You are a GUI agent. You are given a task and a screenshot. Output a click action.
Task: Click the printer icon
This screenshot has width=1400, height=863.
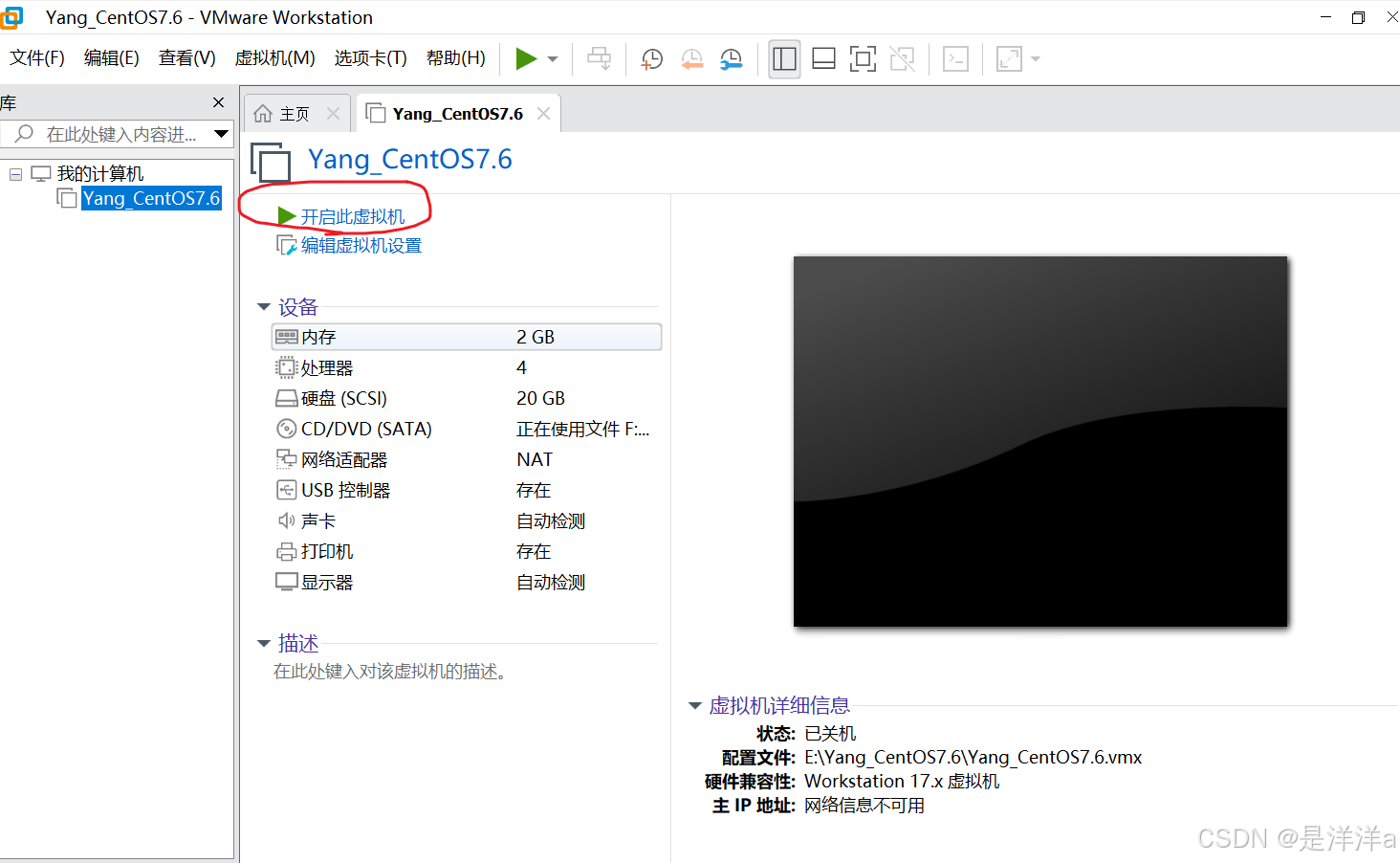[x=286, y=552]
